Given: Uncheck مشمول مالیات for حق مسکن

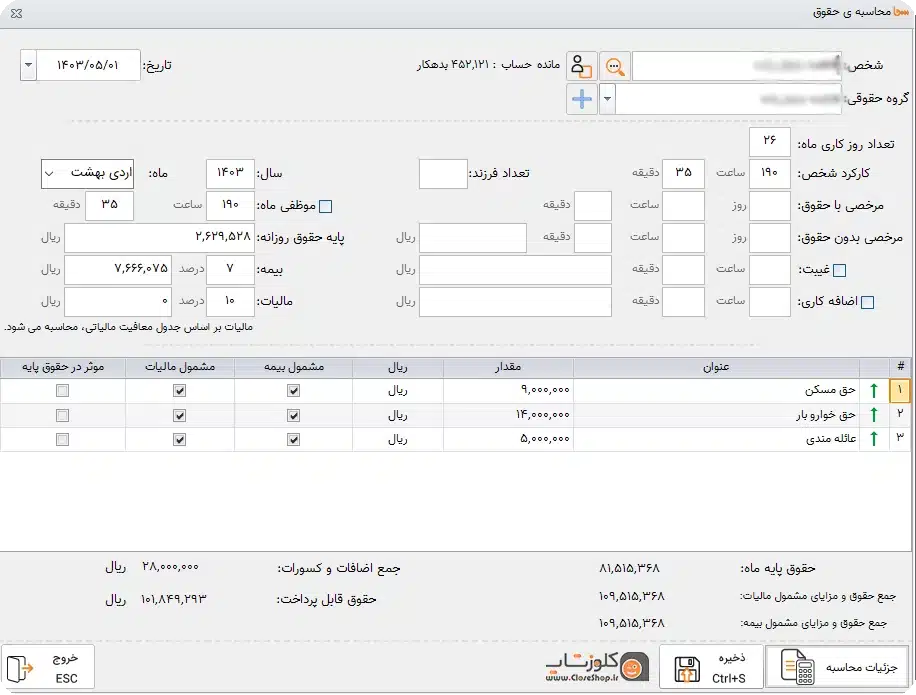Looking at the screenshot, I should [179, 391].
